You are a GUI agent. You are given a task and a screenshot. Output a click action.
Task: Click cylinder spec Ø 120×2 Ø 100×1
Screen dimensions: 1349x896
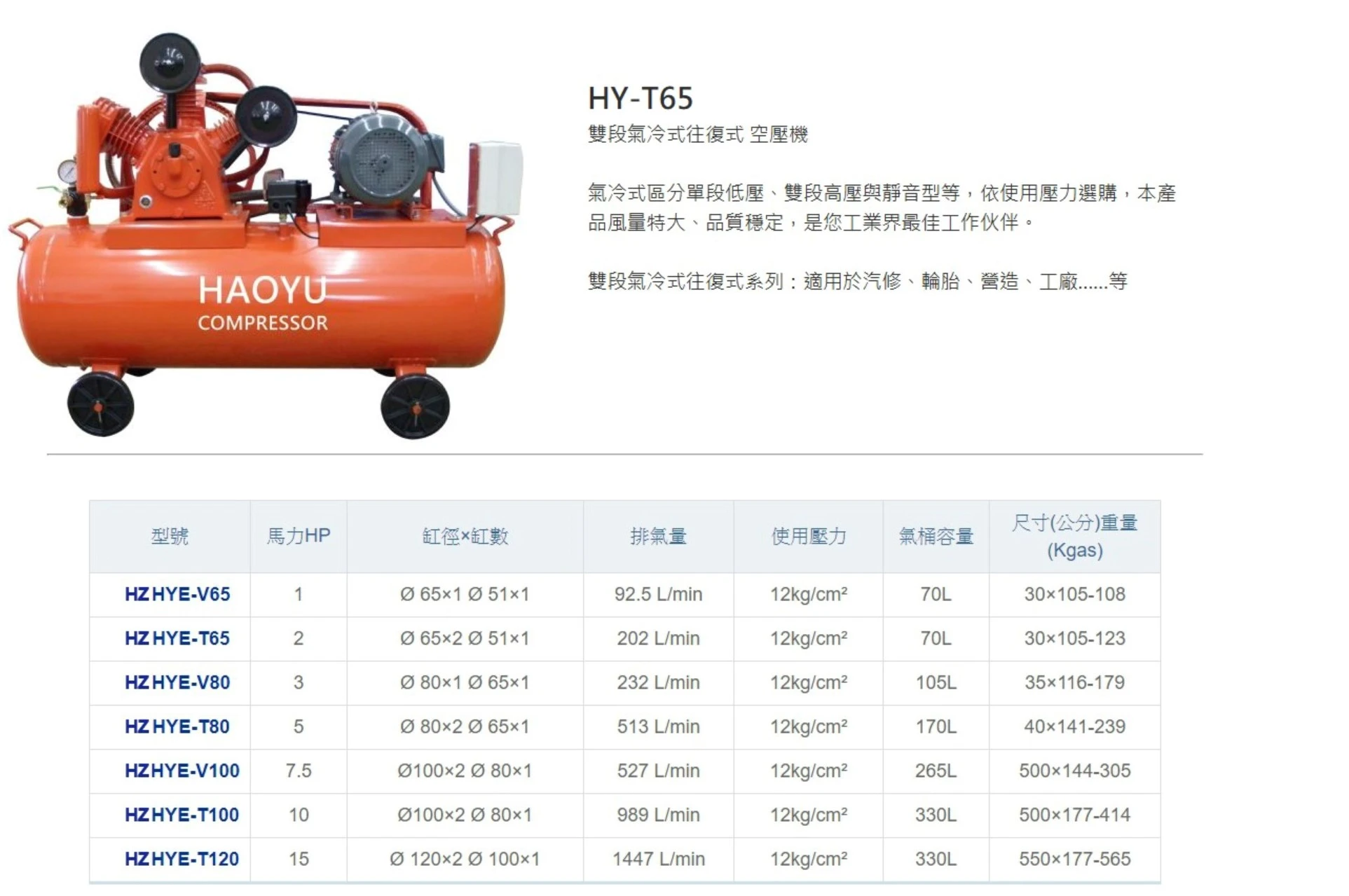point(465,860)
